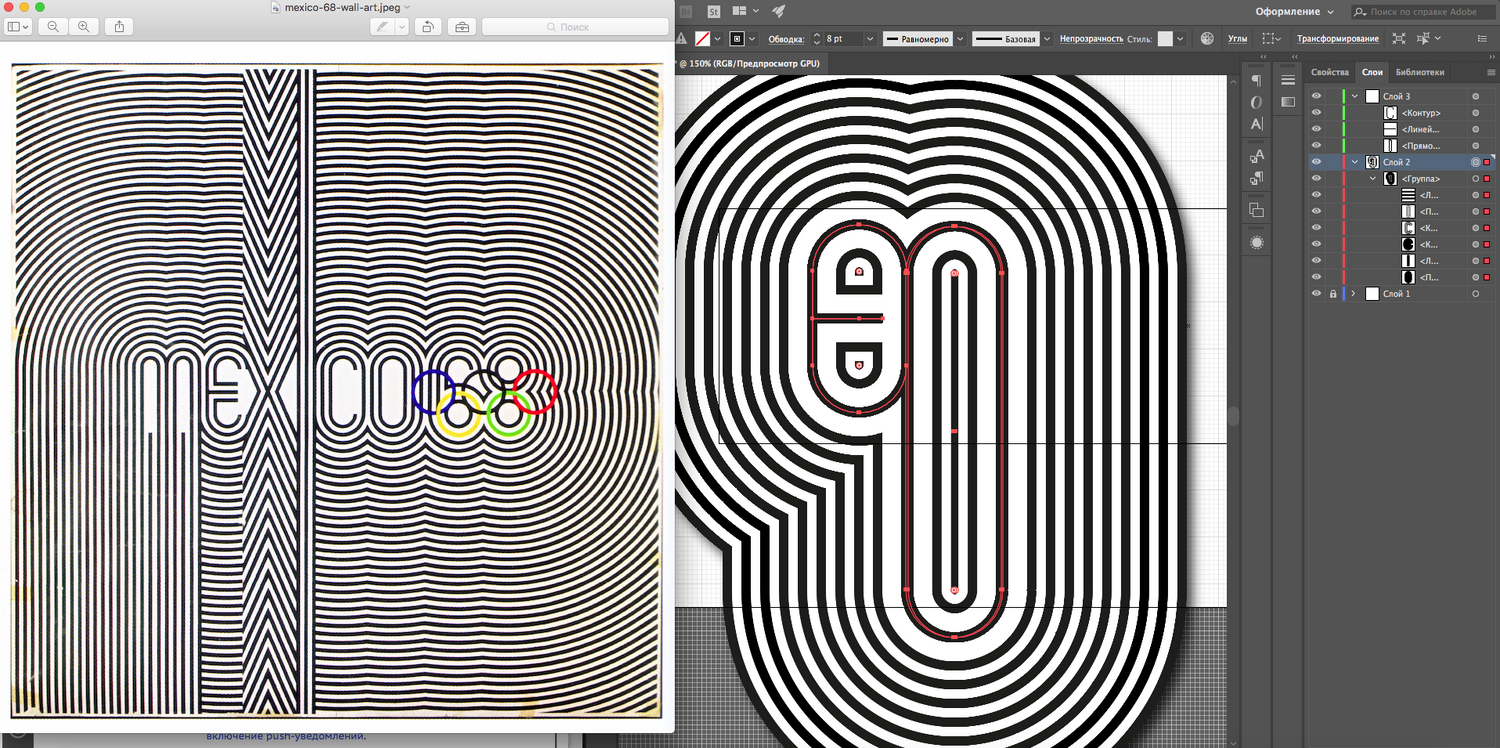Open the Обводка stroke panel link
Screen dimensions: 1500x748
pyautogui.click(x=786, y=39)
